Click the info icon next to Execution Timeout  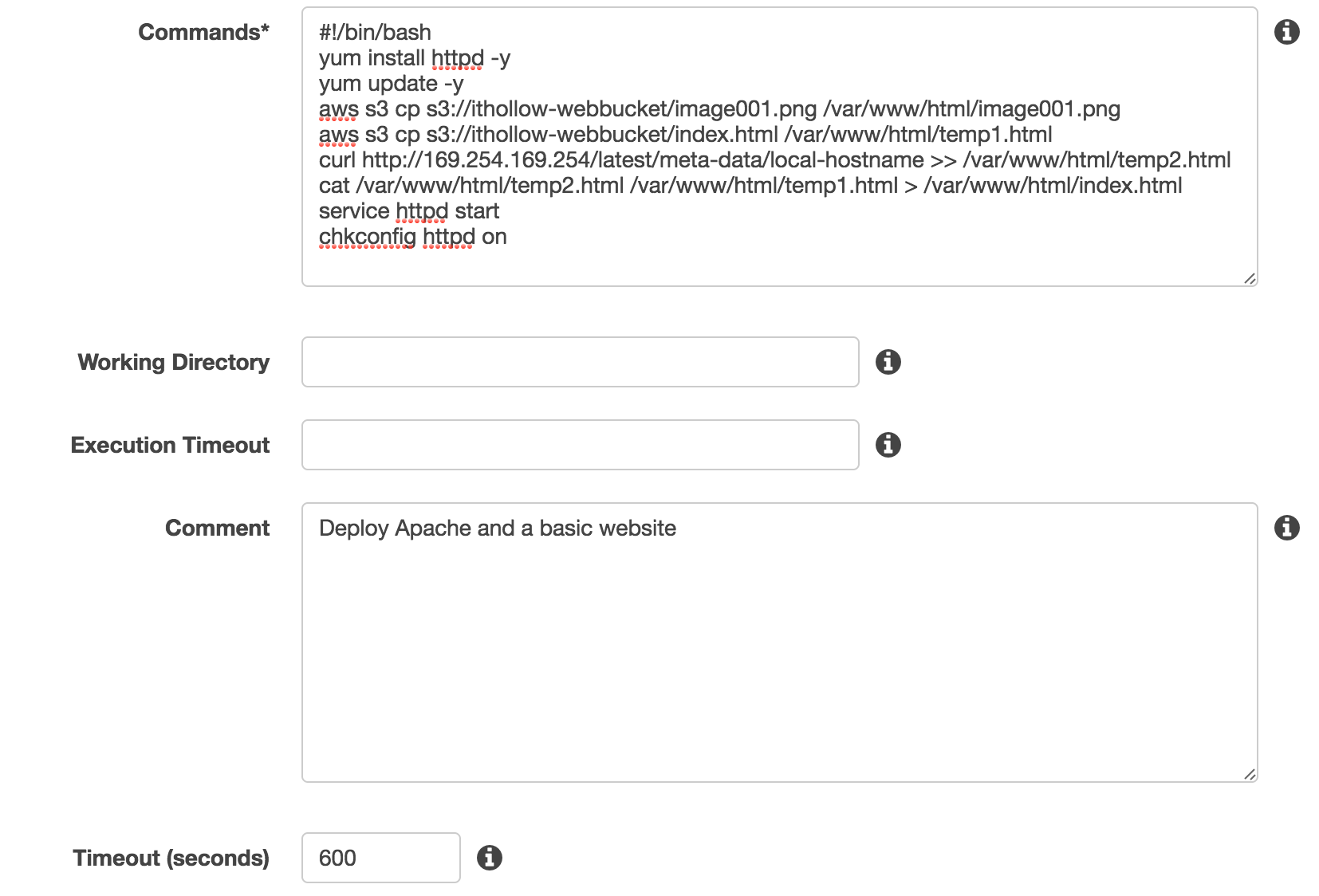tap(888, 445)
